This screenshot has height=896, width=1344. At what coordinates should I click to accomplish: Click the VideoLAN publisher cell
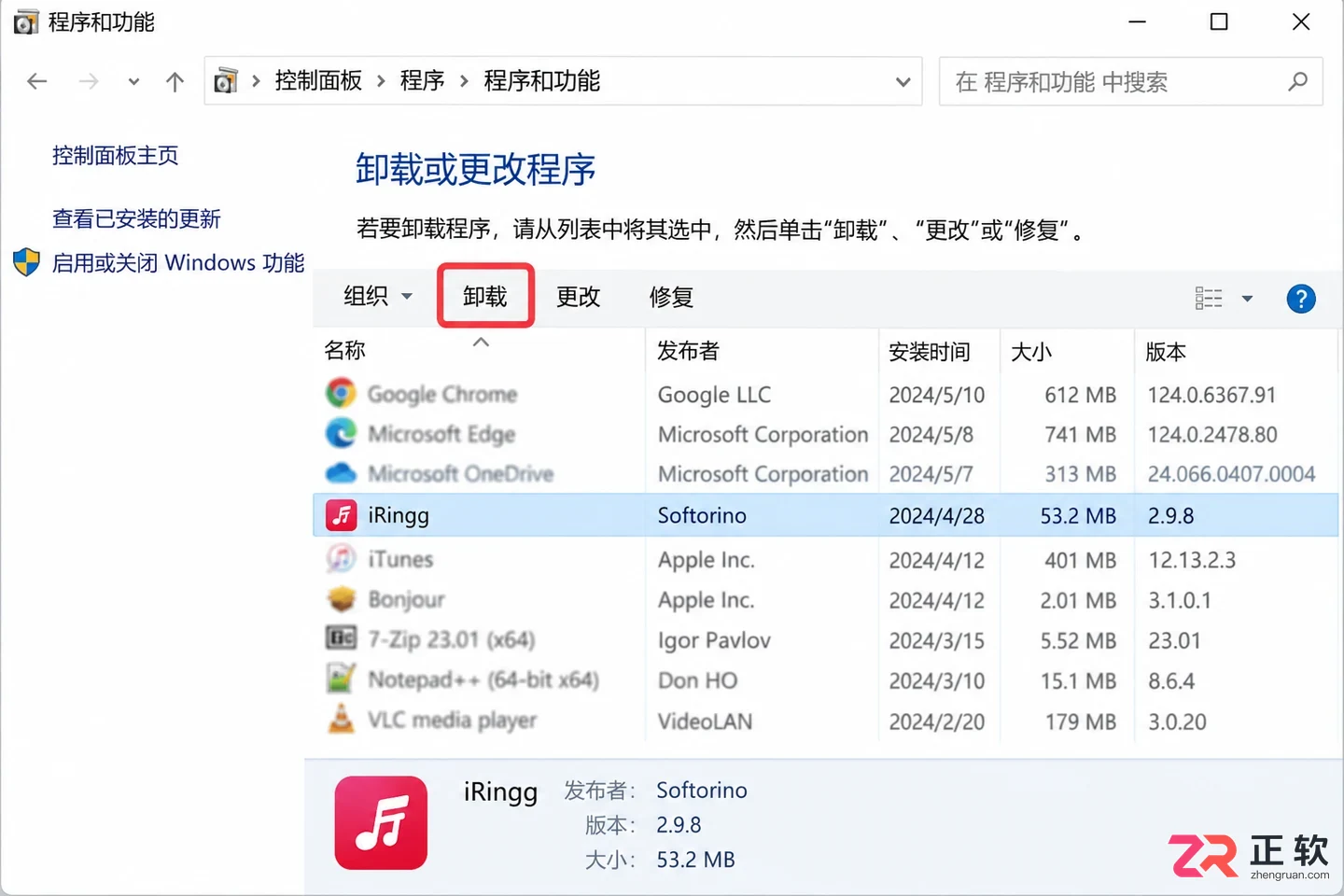705,721
